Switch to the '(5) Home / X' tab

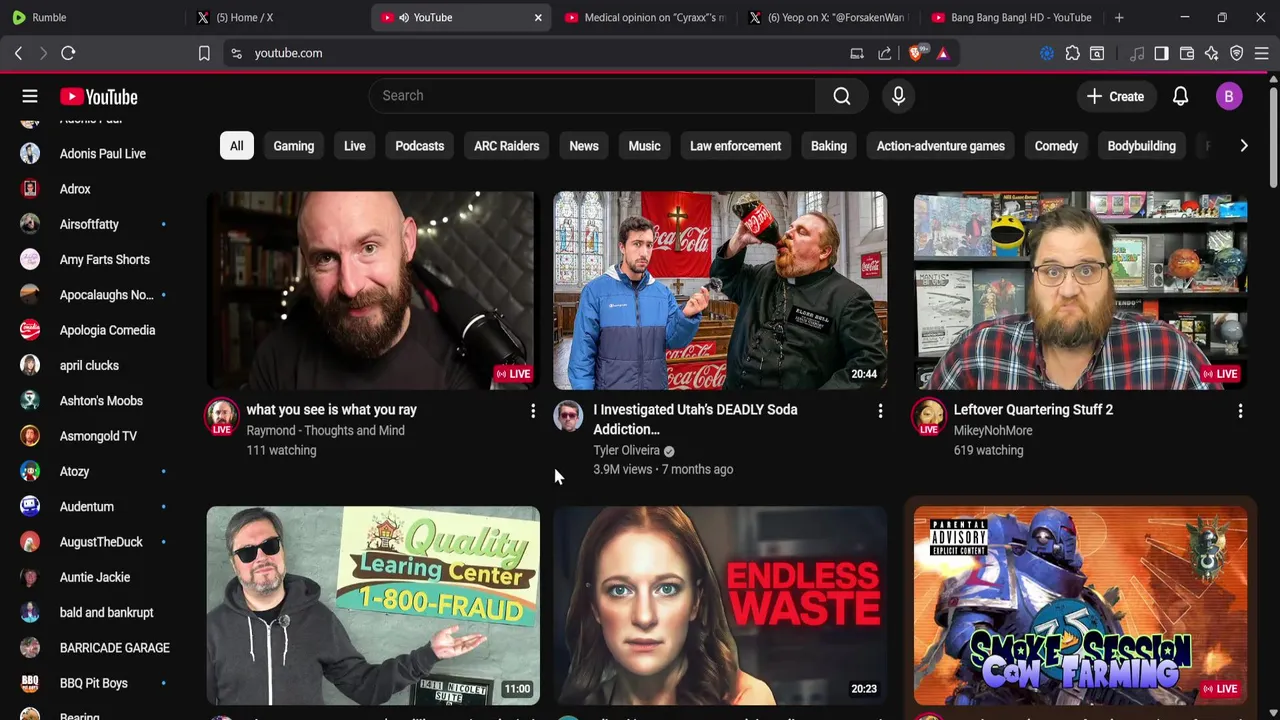click(x=276, y=17)
